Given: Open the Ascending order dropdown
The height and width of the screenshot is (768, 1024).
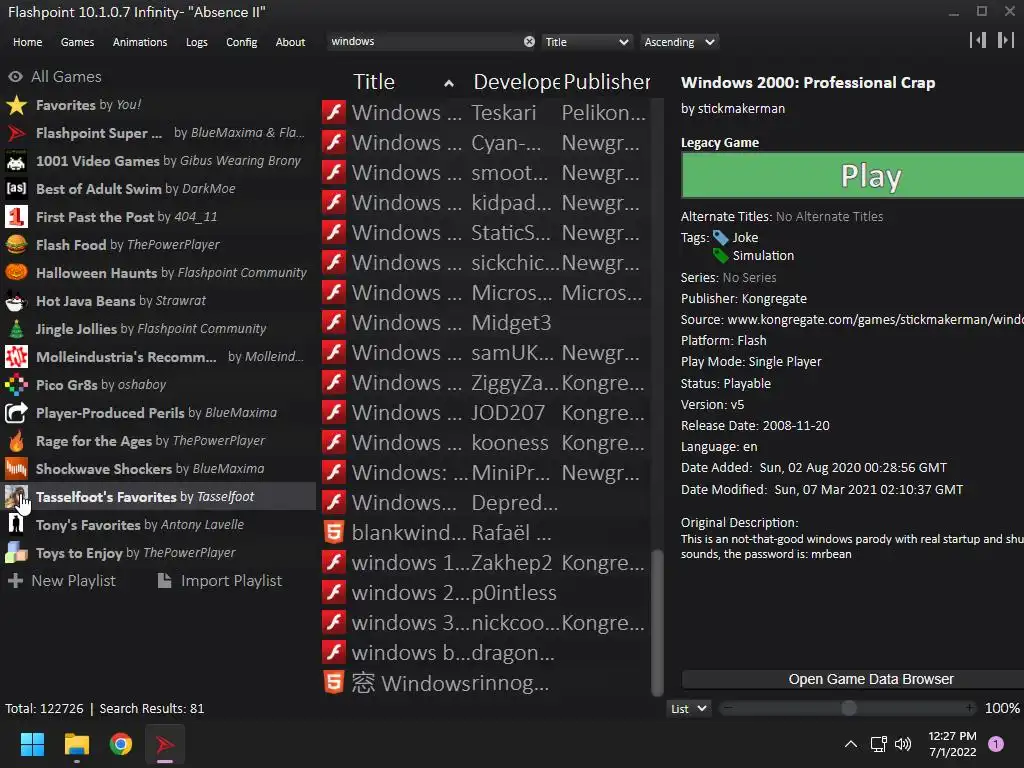Looking at the screenshot, I should pyautogui.click(x=679, y=42).
